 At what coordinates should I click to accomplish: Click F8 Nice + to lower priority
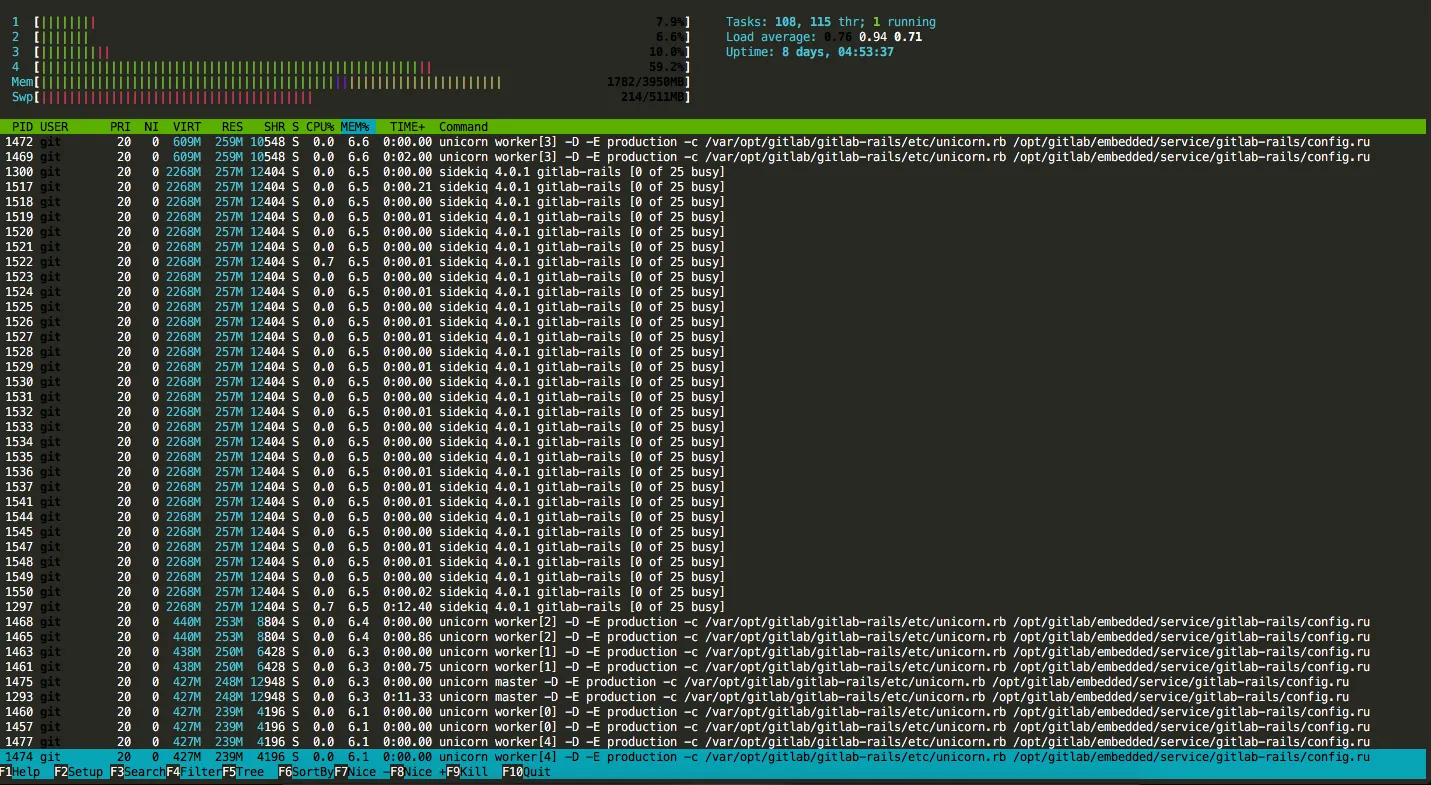coord(416,772)
